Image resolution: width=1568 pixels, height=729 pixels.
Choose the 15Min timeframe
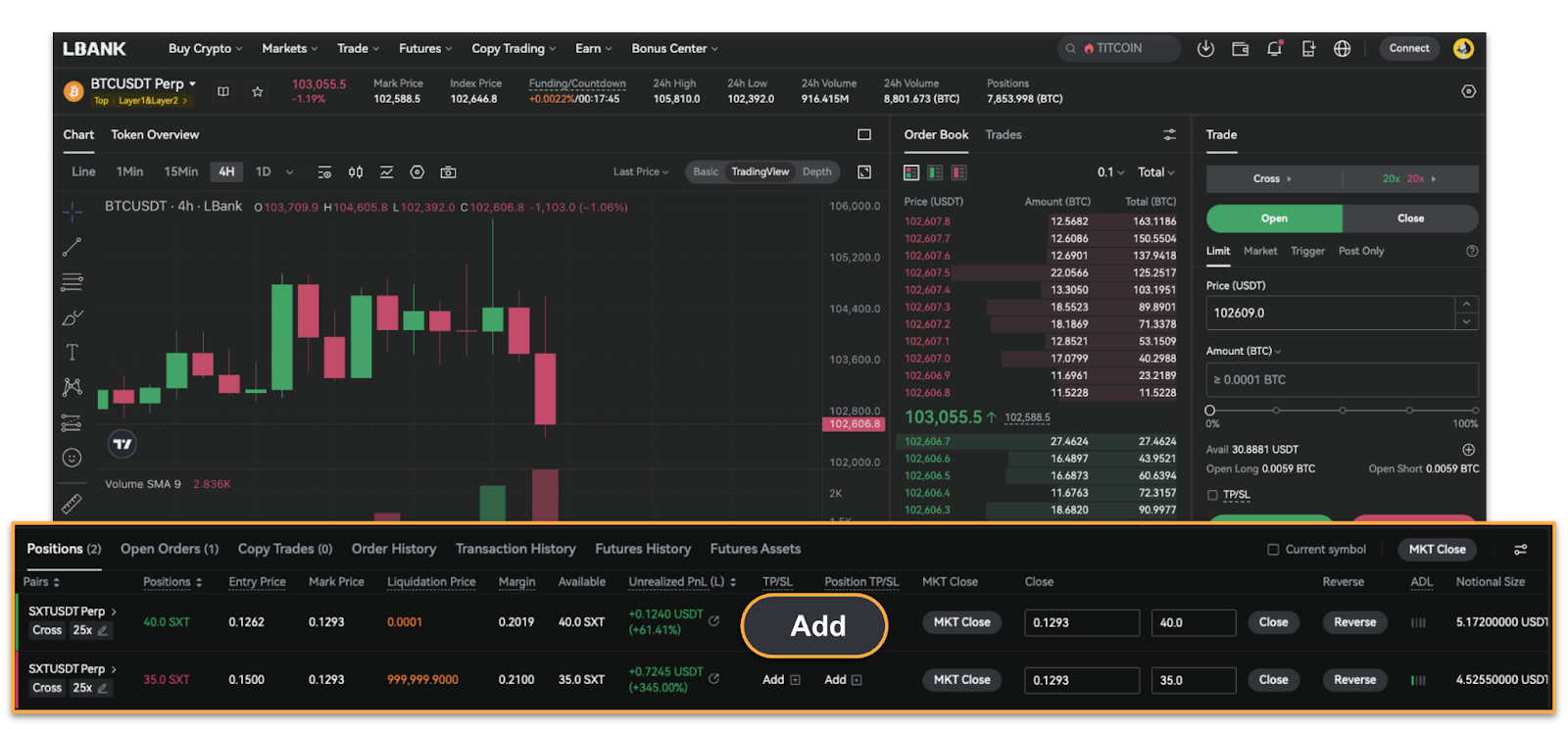click(x=180, y=172)
